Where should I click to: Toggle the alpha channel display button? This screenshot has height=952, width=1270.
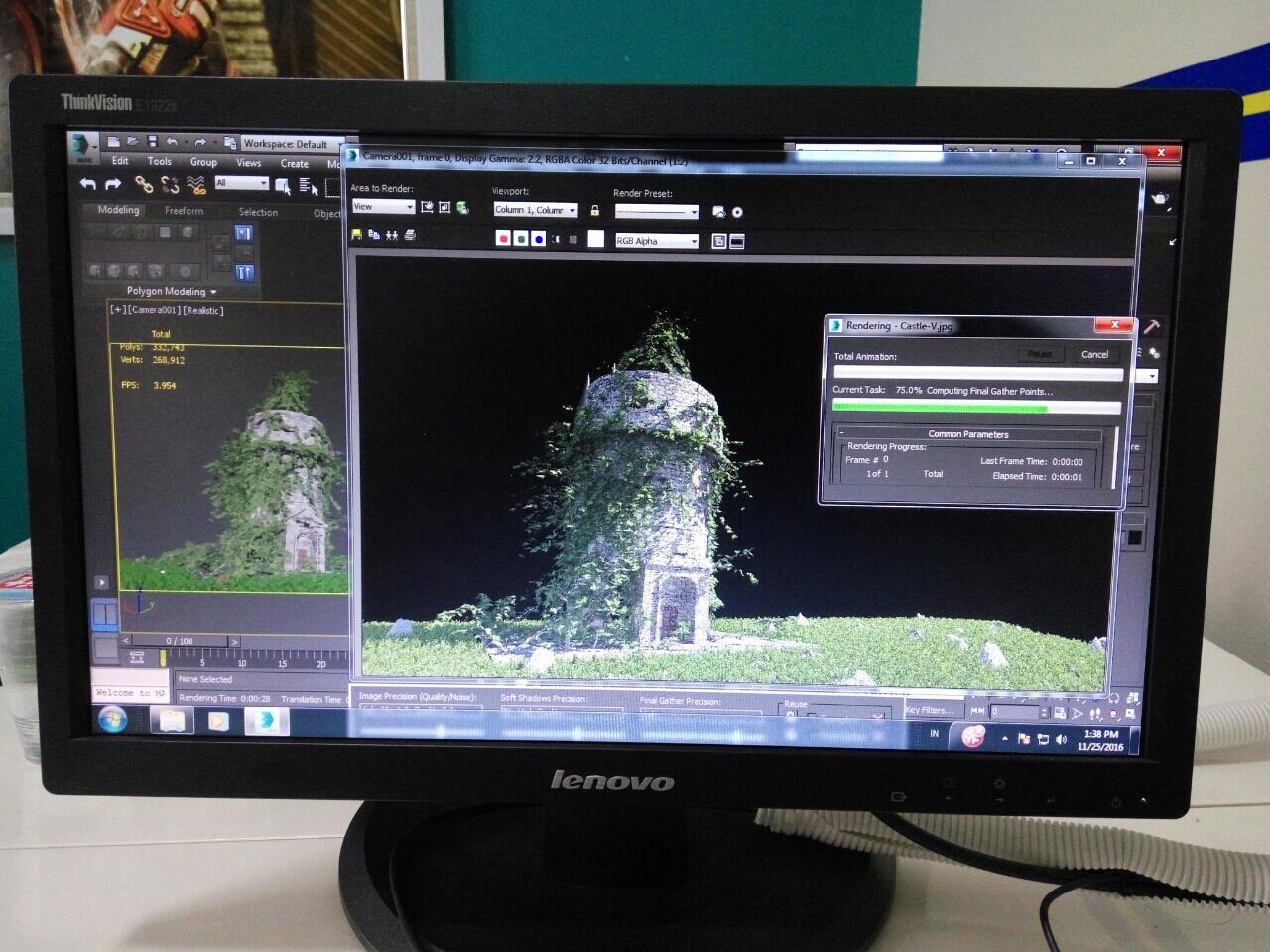556,239
